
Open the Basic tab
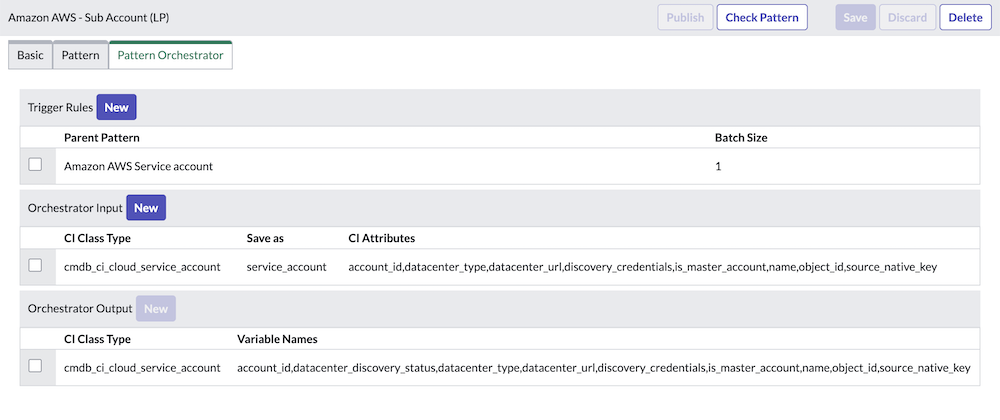(30, 55)
